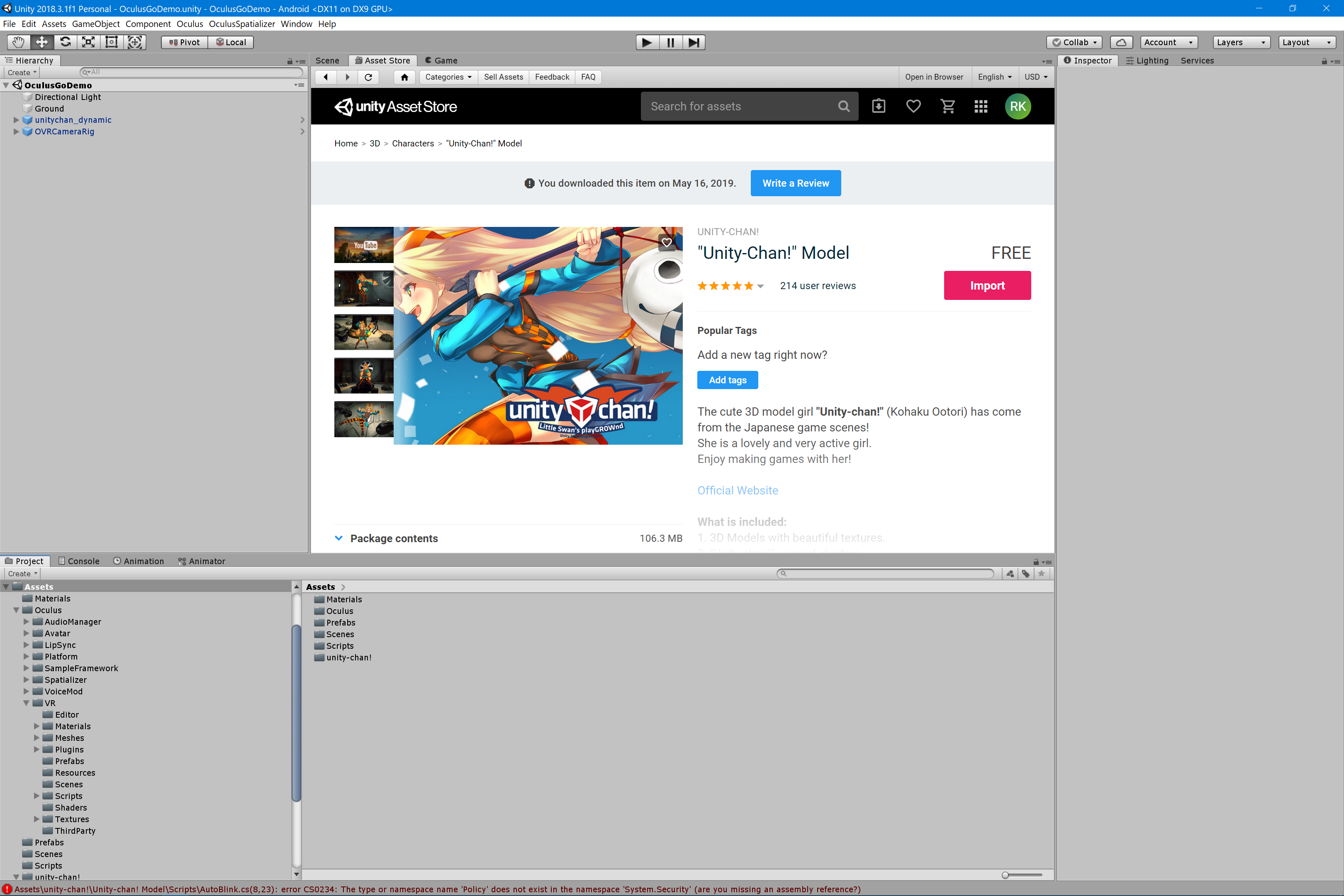This screenshot has width=1344, height=896.
Task: Click the Asset Store home icon
Action: click(x=404, y=77)
